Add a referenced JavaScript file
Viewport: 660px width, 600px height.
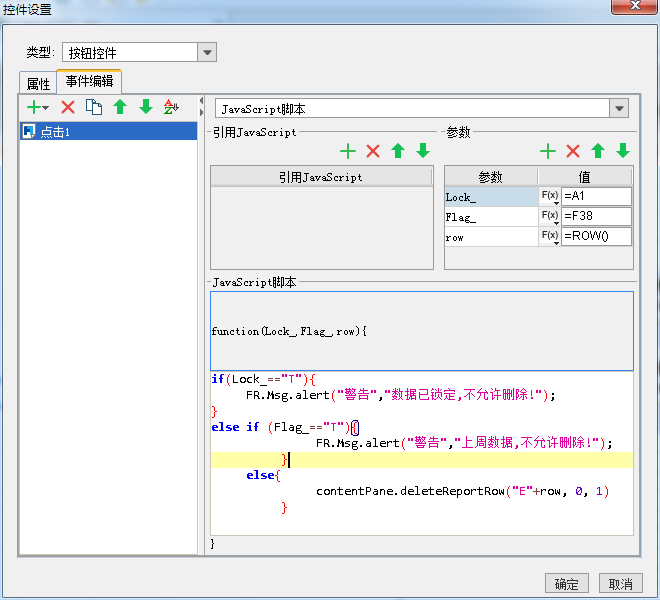348,151
